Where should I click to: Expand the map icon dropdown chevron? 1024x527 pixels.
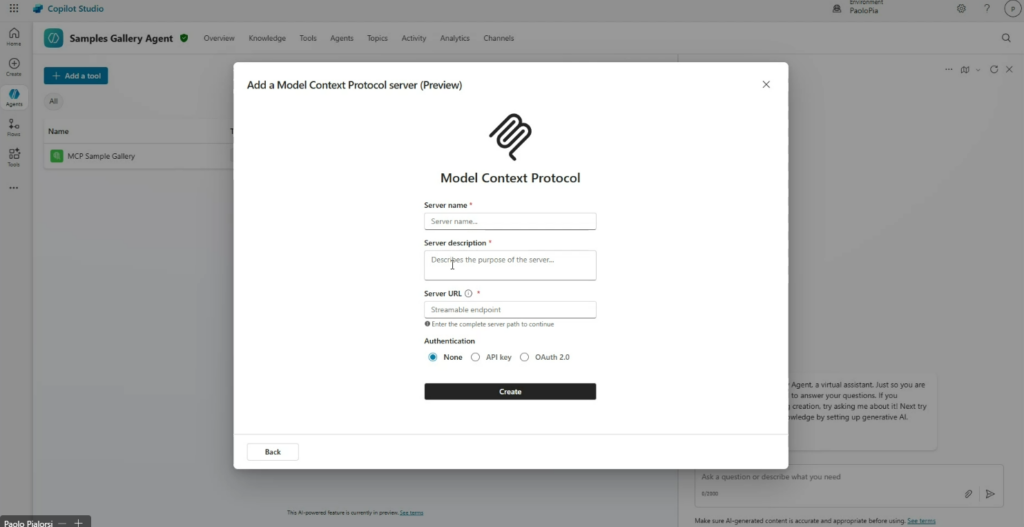[978, 70]
